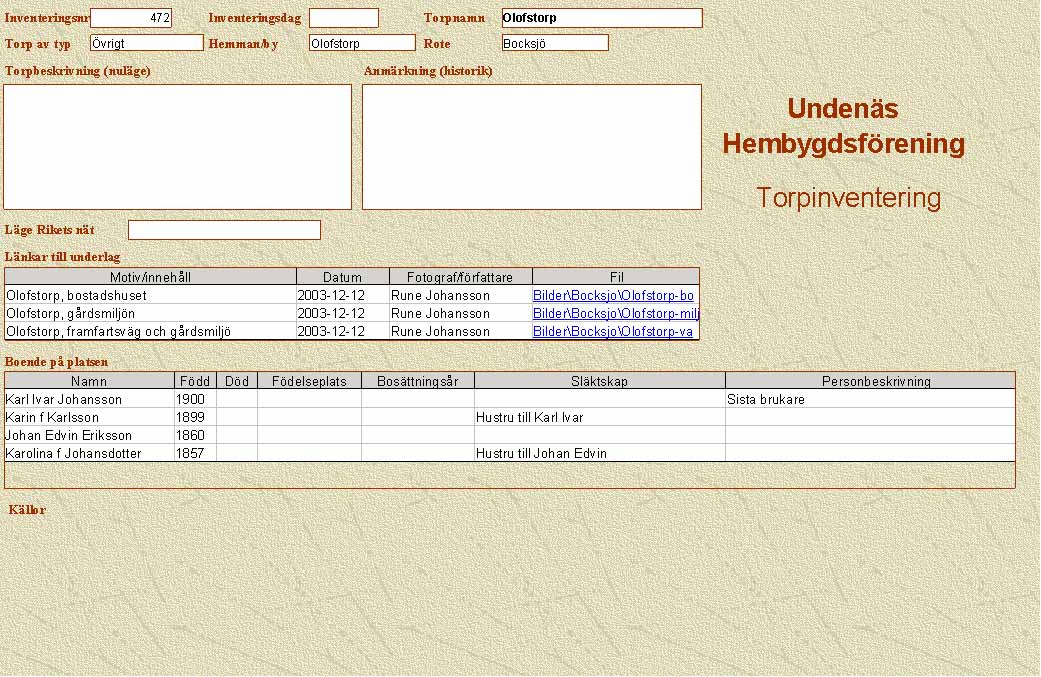Select the Karl Ivar Johansson name cell
1041x677 pixels.
(x=88, y=400)
